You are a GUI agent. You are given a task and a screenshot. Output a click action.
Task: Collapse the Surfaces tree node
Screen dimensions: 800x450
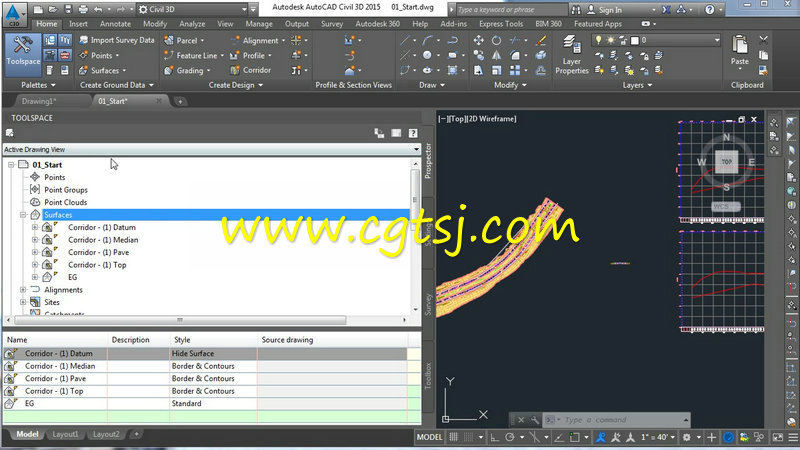(x=23, y=215)
